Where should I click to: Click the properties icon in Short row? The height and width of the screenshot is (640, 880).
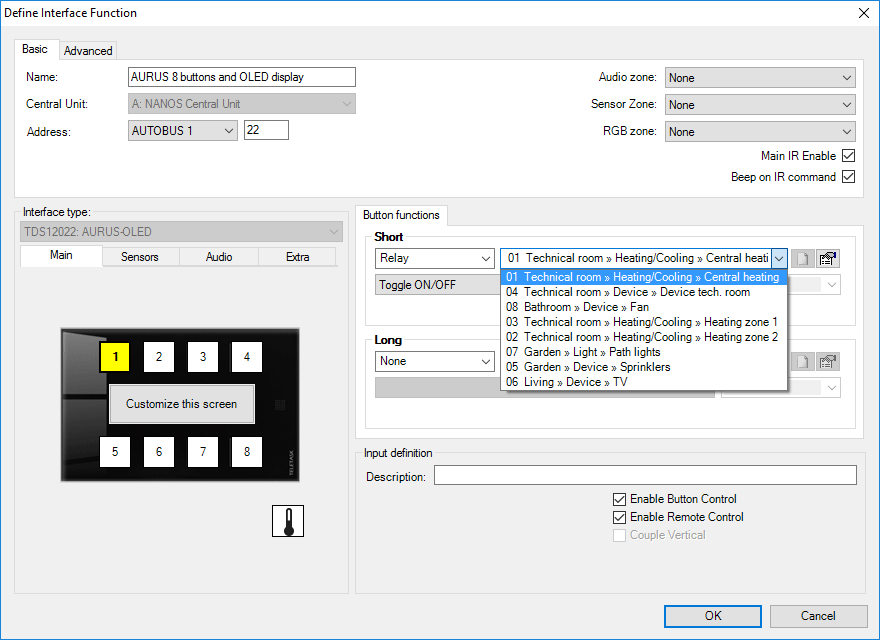(827, 258)
